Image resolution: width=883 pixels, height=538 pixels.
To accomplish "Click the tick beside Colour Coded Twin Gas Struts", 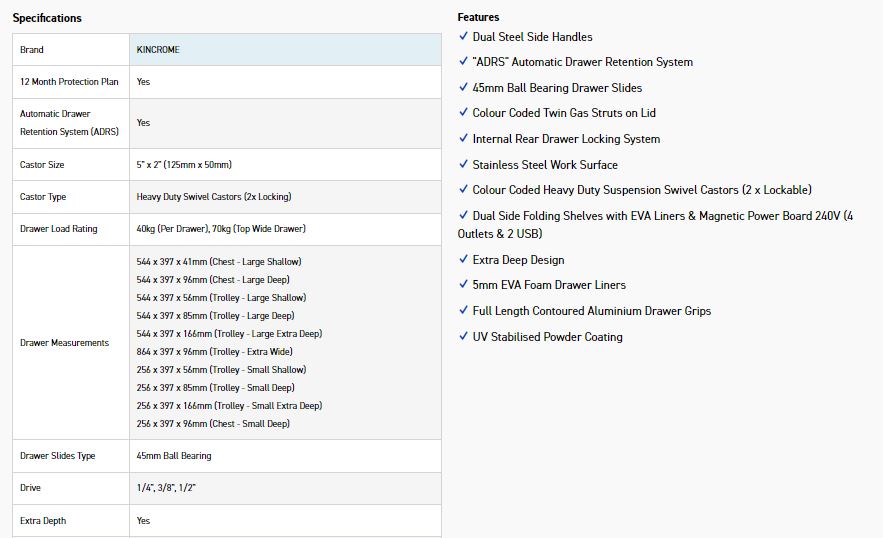I will coord(463,112).
